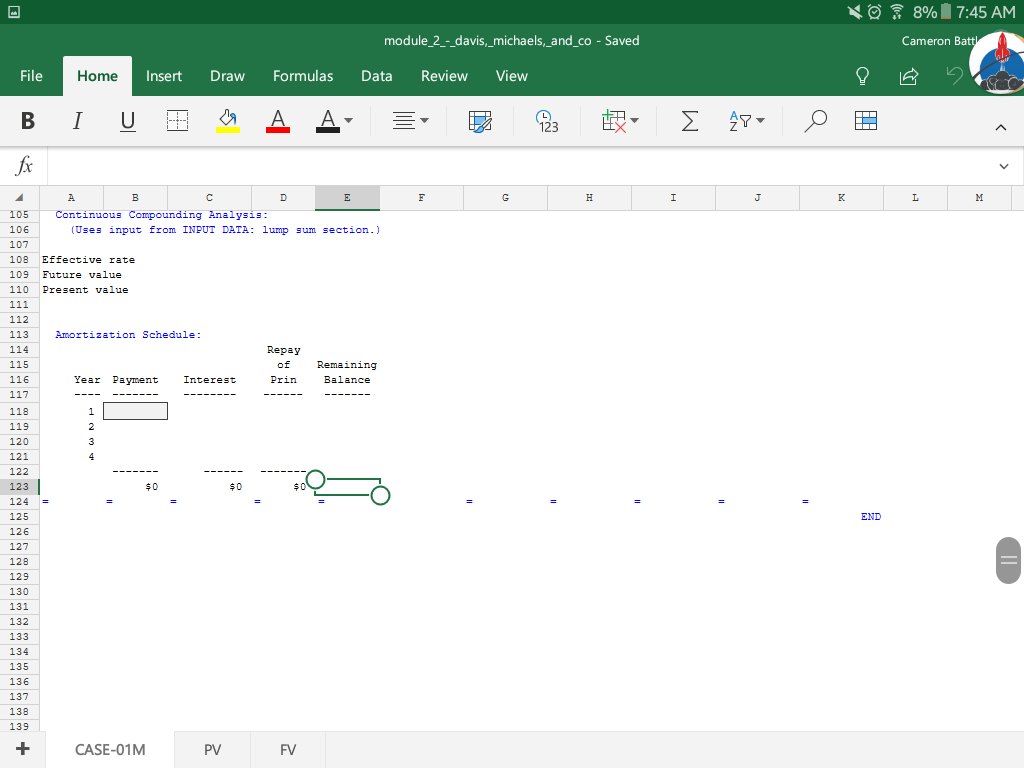Screen dimensions: 1024x768
Task: Toggle Italic formatting
Action: (77, 121)
